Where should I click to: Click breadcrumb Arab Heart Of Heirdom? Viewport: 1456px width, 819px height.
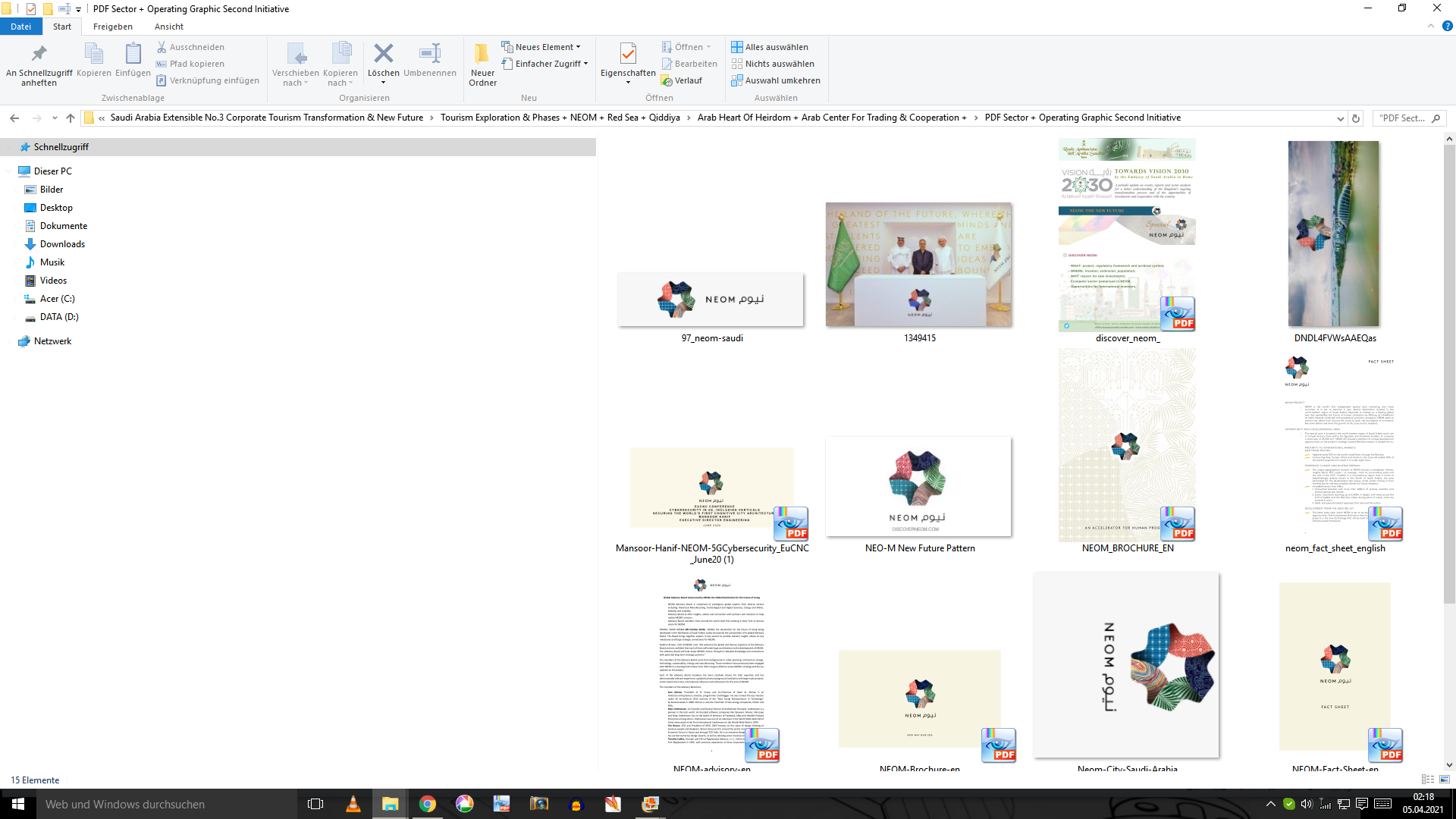[x=832, y=118]
